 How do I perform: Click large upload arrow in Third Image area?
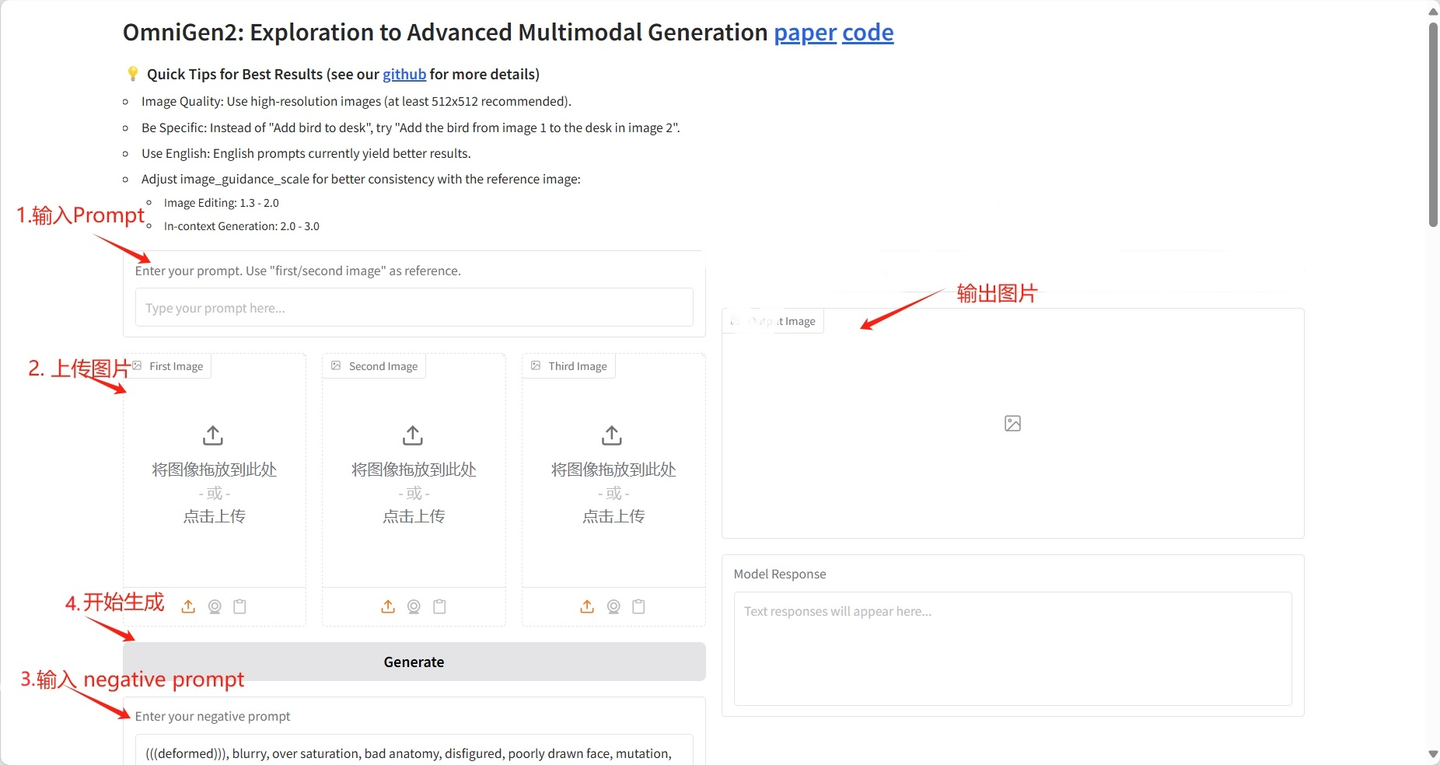pos(612,435)
